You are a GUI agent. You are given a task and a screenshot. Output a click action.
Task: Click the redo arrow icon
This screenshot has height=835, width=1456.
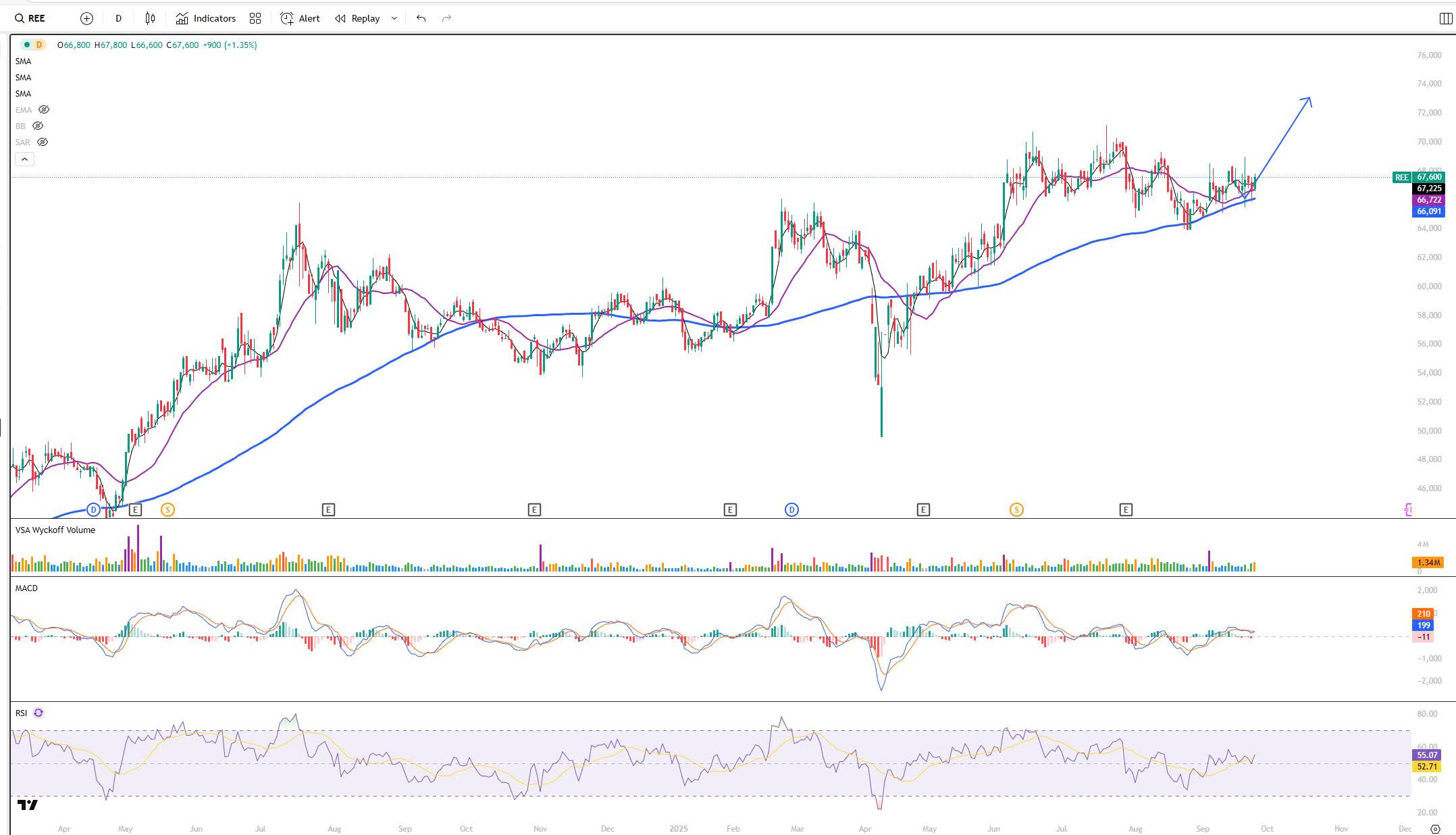coord(446,18)
